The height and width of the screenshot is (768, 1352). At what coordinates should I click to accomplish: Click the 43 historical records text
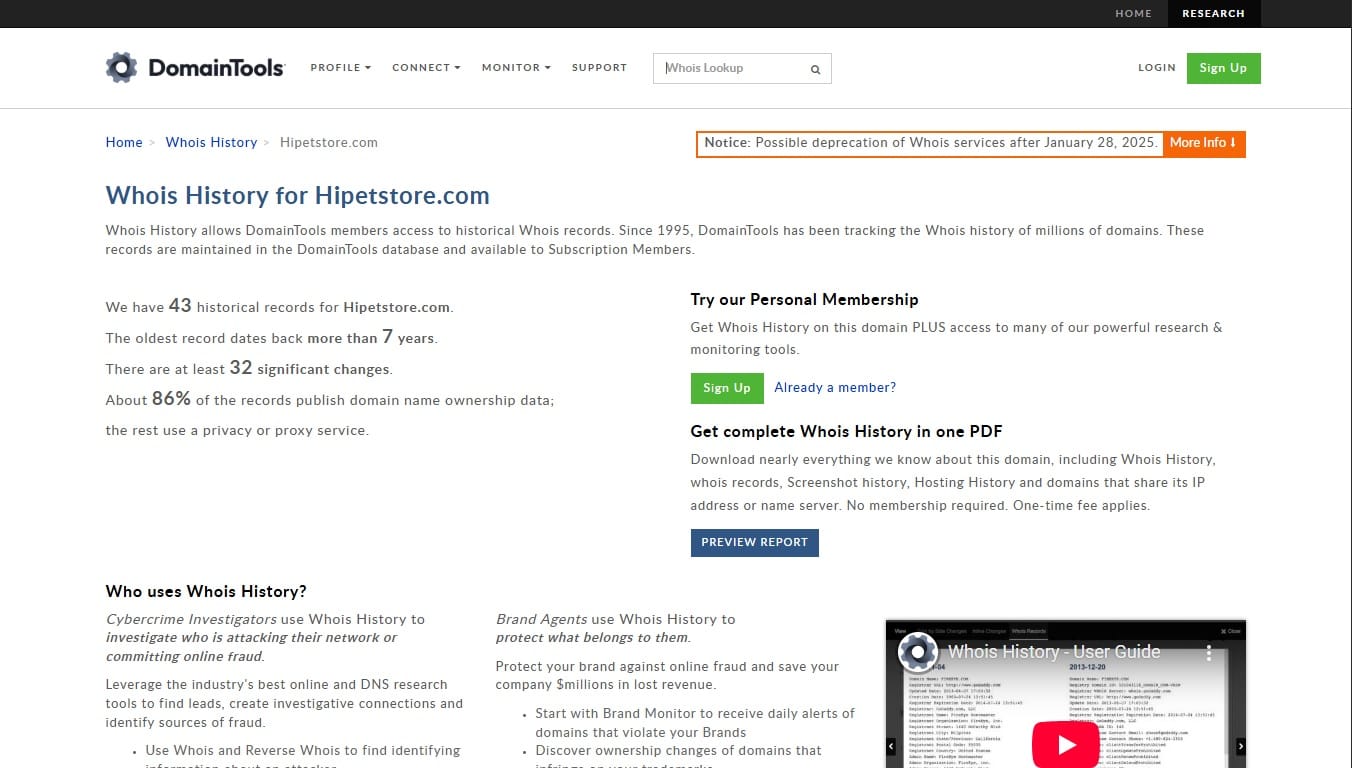point(279,306)
